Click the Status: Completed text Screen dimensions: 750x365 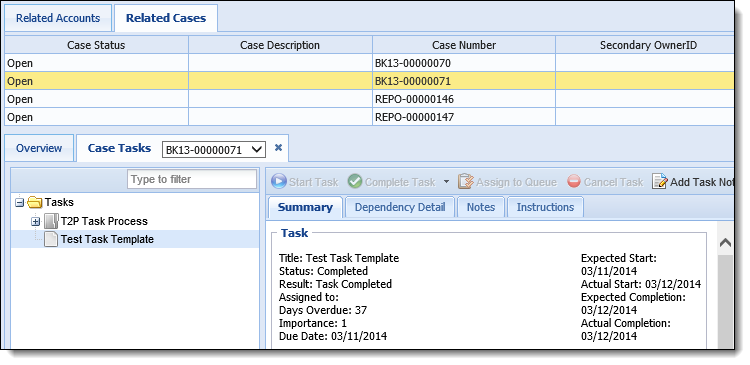pos(323,271)
